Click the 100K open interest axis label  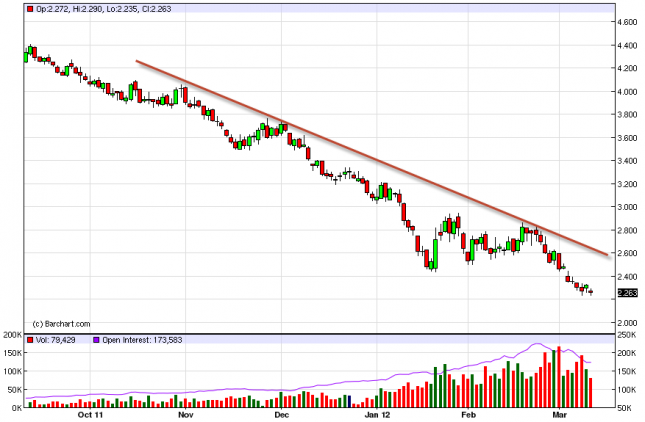click(x=627, y=390)
